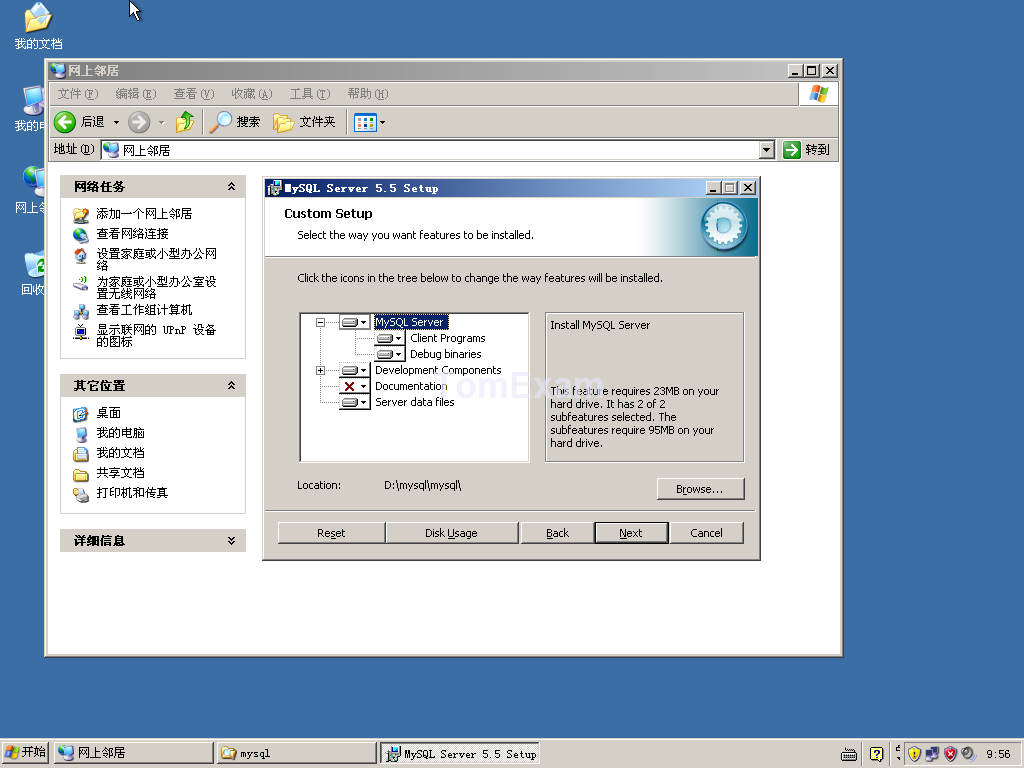The height and width of the screenshot is (768, 1024).
Task: Switch to 网上邻居 taskbar button
Action: [x=134, y=753]
